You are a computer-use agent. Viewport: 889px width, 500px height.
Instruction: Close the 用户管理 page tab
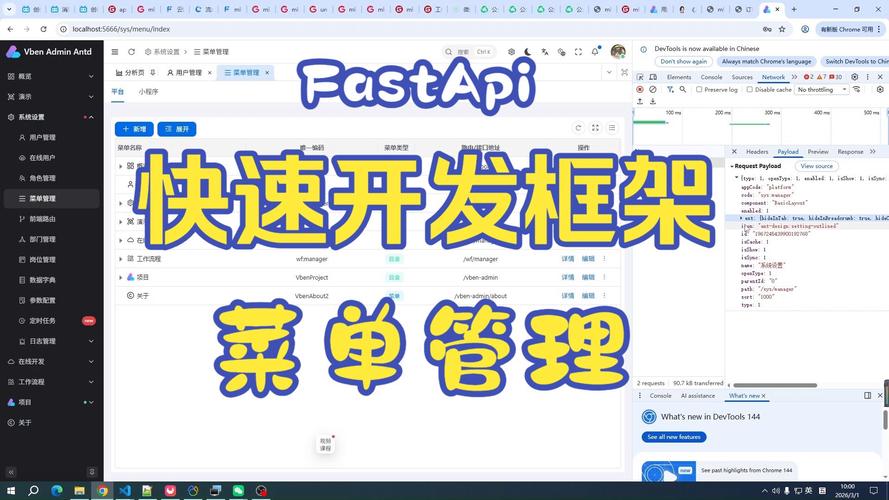click(210, 73)
